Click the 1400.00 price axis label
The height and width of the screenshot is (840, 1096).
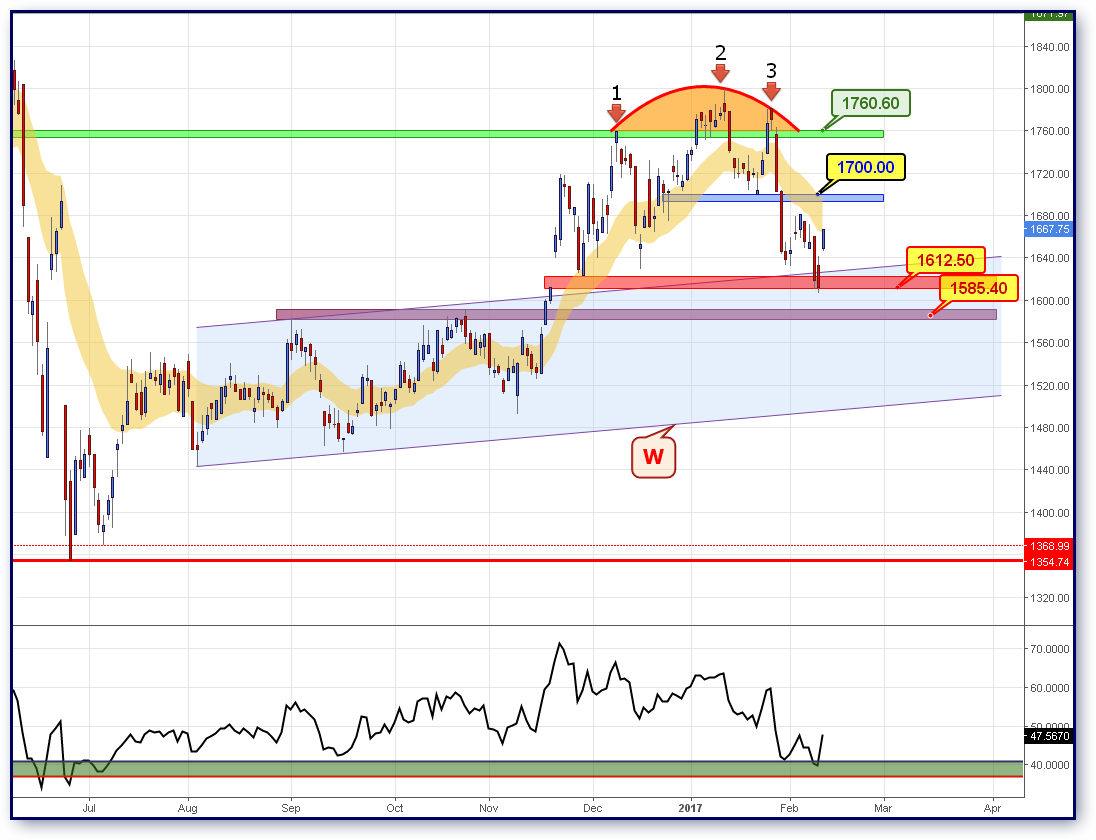pos(1049,512)
